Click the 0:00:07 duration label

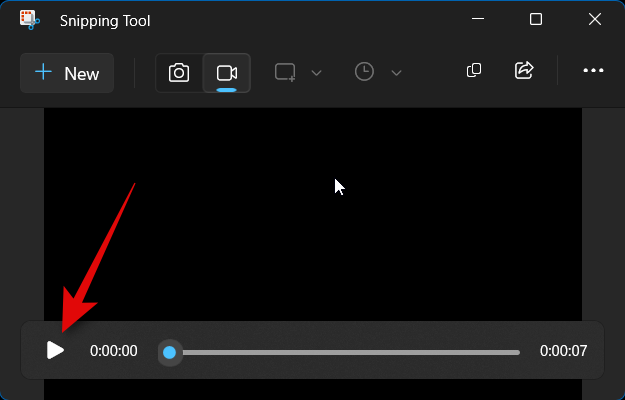[x=563, y=352]
